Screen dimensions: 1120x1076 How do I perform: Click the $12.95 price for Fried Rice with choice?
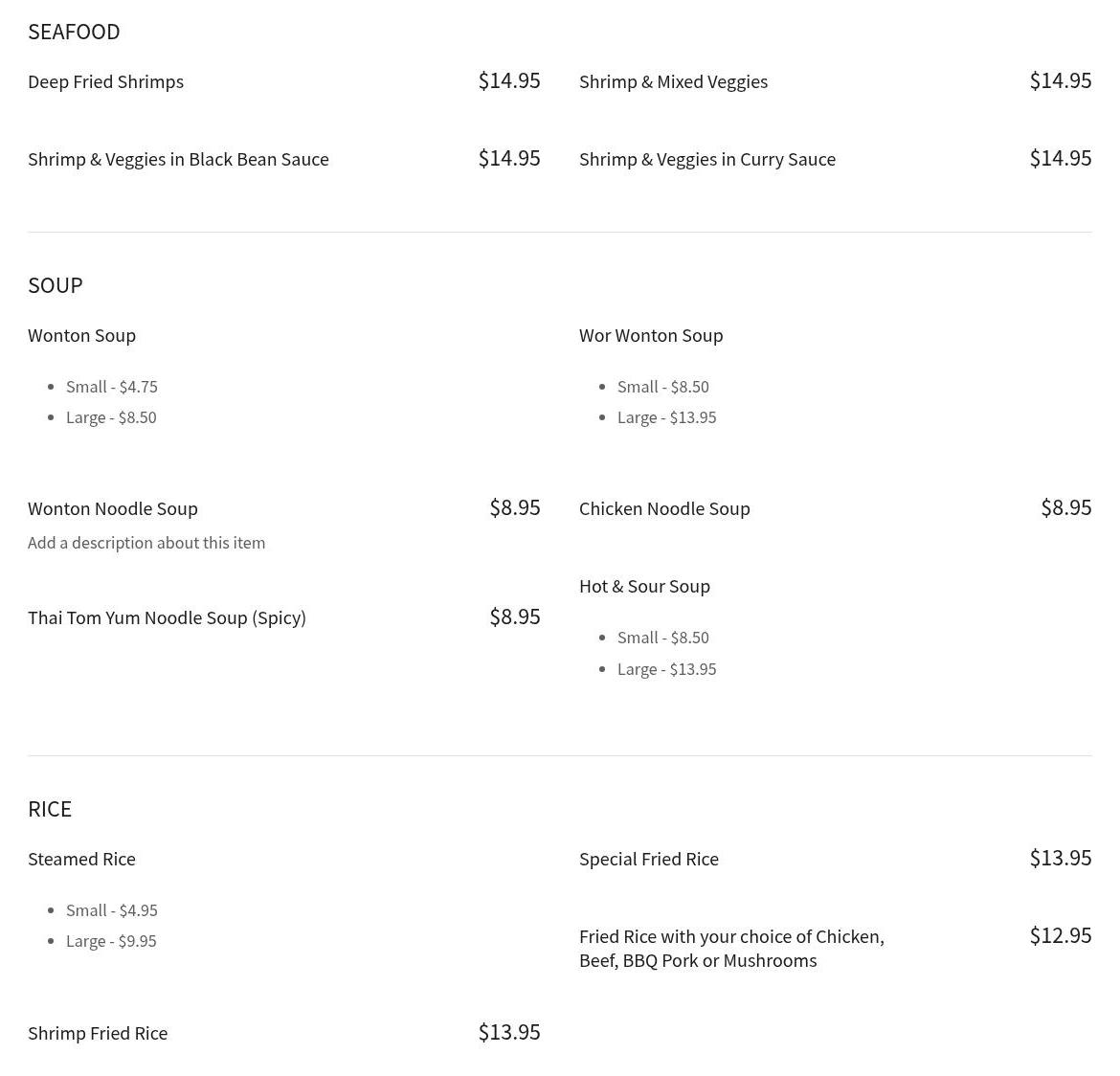tap(1060, 935)
